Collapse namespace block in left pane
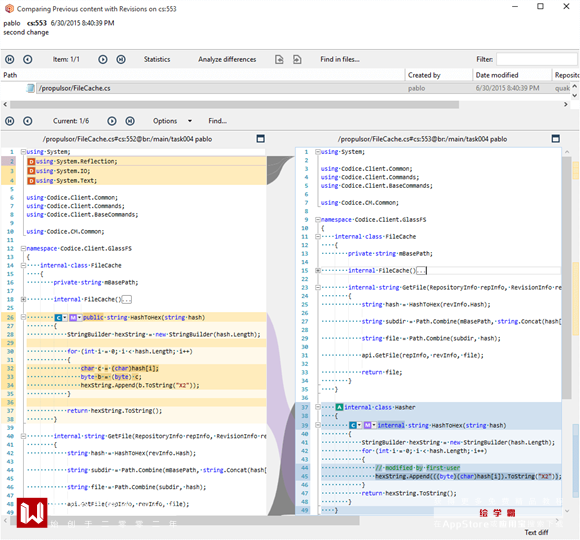This screenshot has width=580, height=540. coord(23,249)
